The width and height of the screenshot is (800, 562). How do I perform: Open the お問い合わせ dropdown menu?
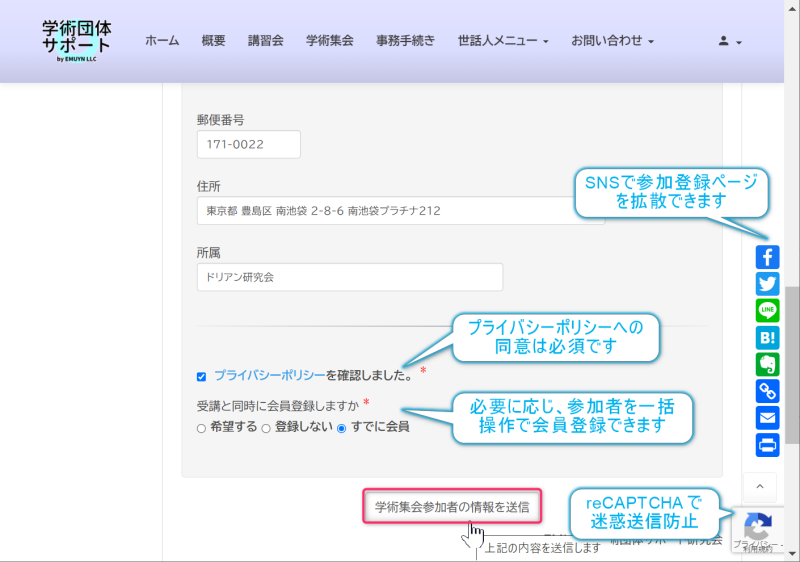pyautogui.click(x=612, y=41)
